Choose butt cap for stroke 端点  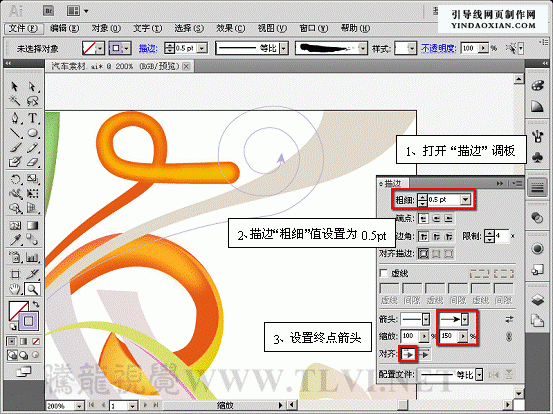424,219
